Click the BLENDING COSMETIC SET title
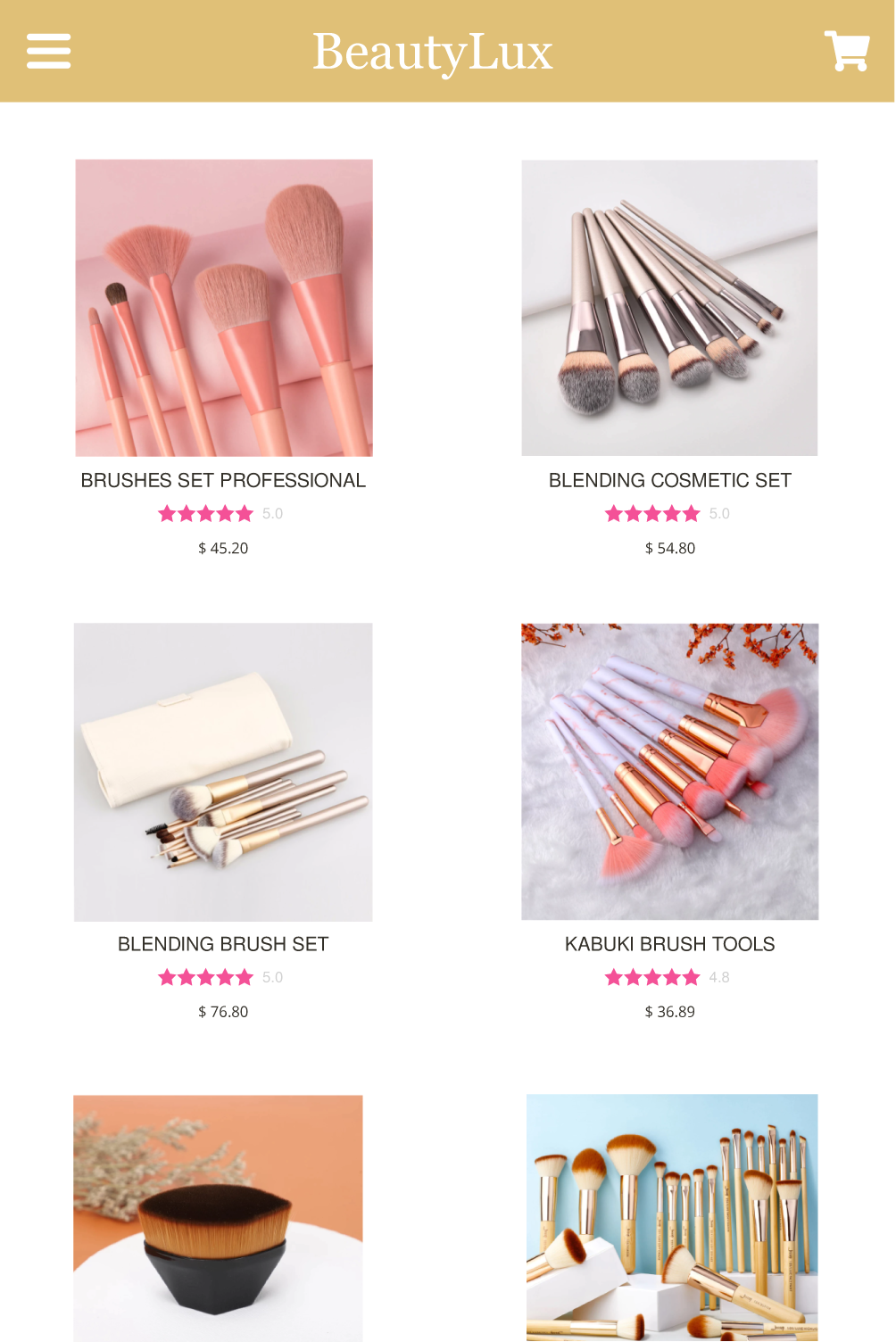896x1342 pixels. point(670,480)
